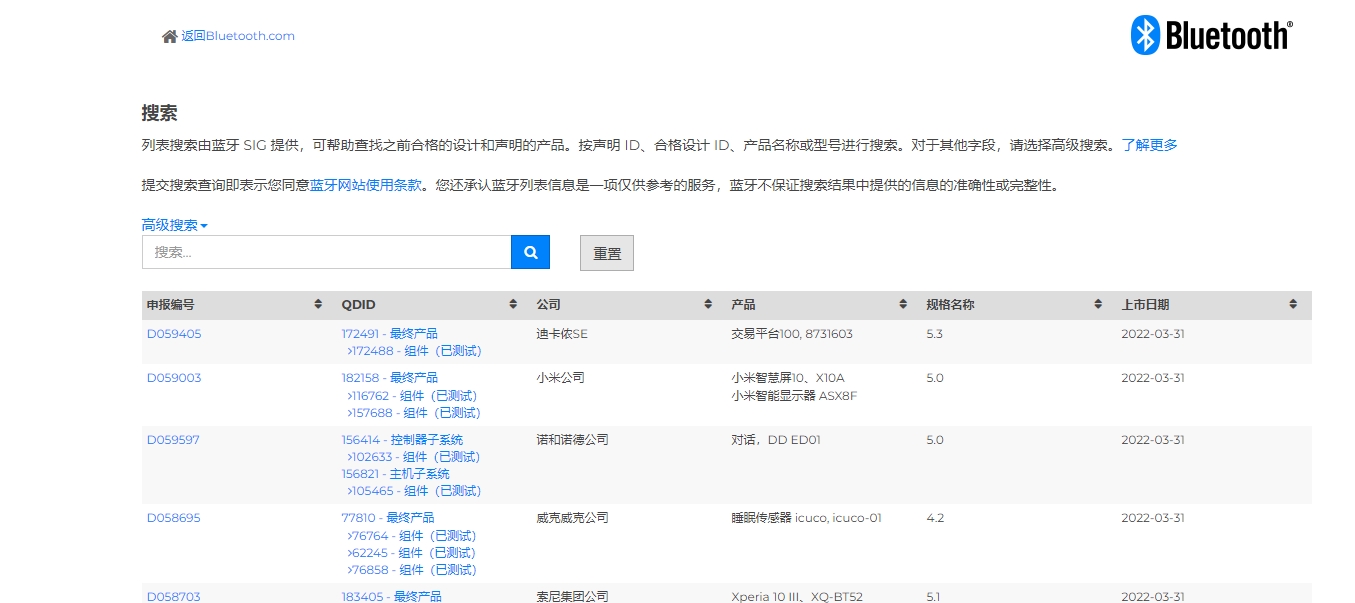Sort by 申报编号 column arrows

tap(318, 305)
